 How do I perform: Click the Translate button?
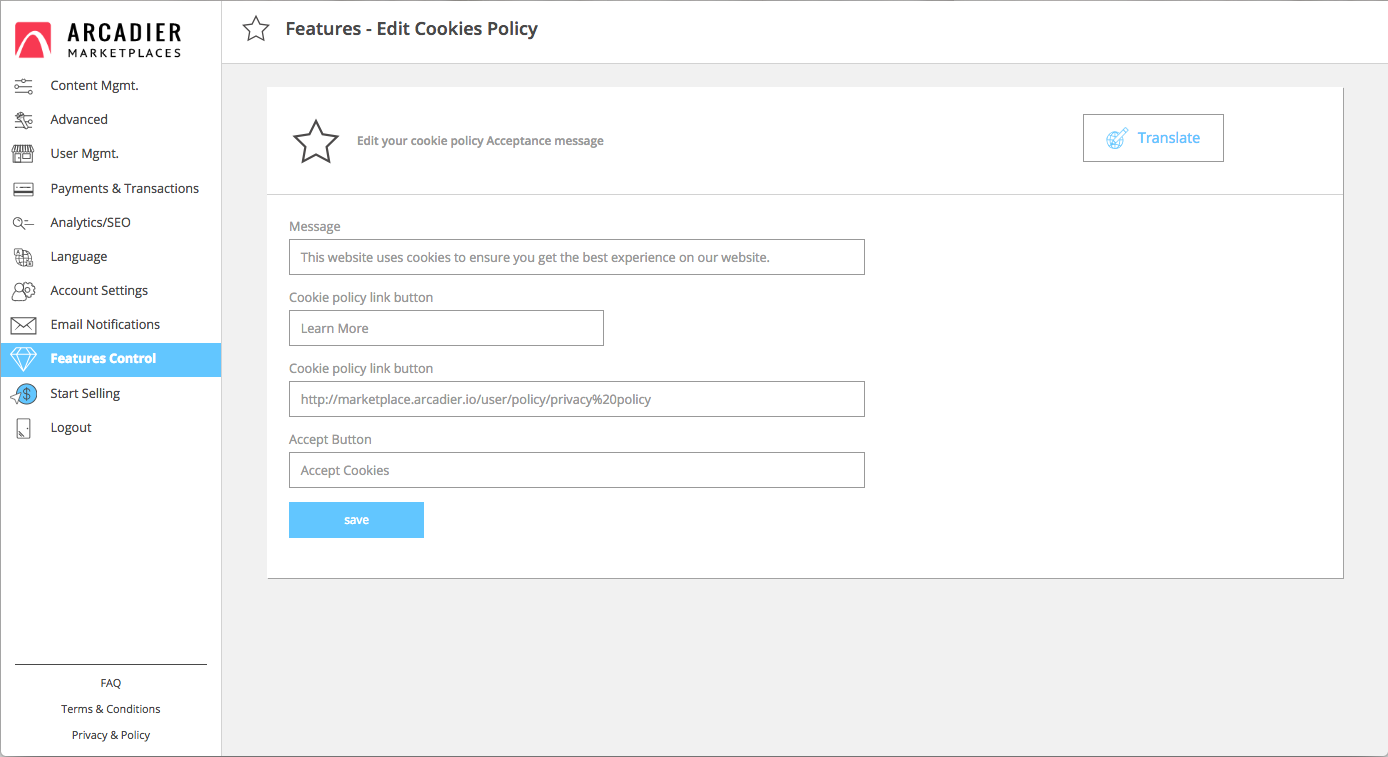point(1153,138)
